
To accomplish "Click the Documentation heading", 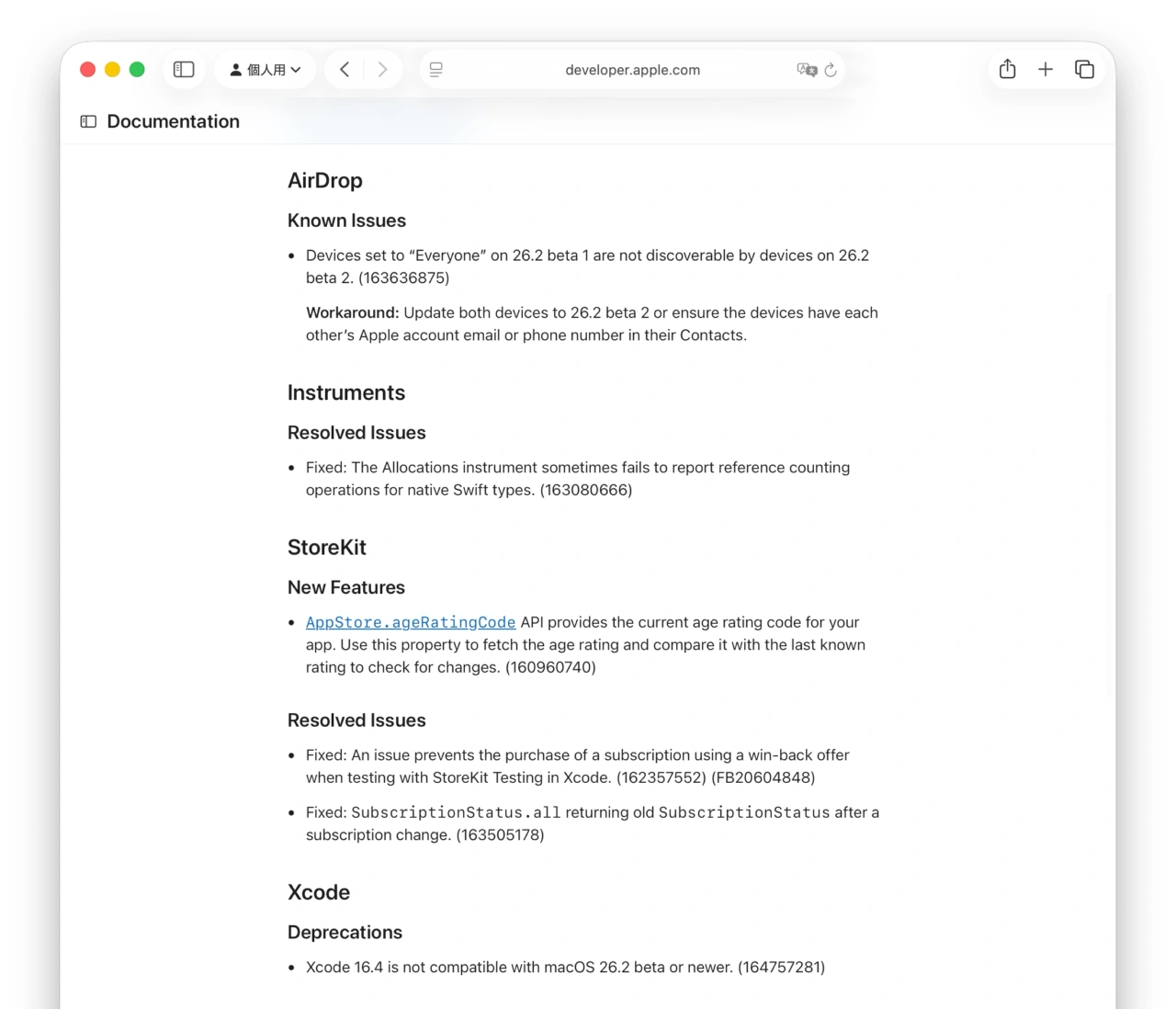I will 173,120.
